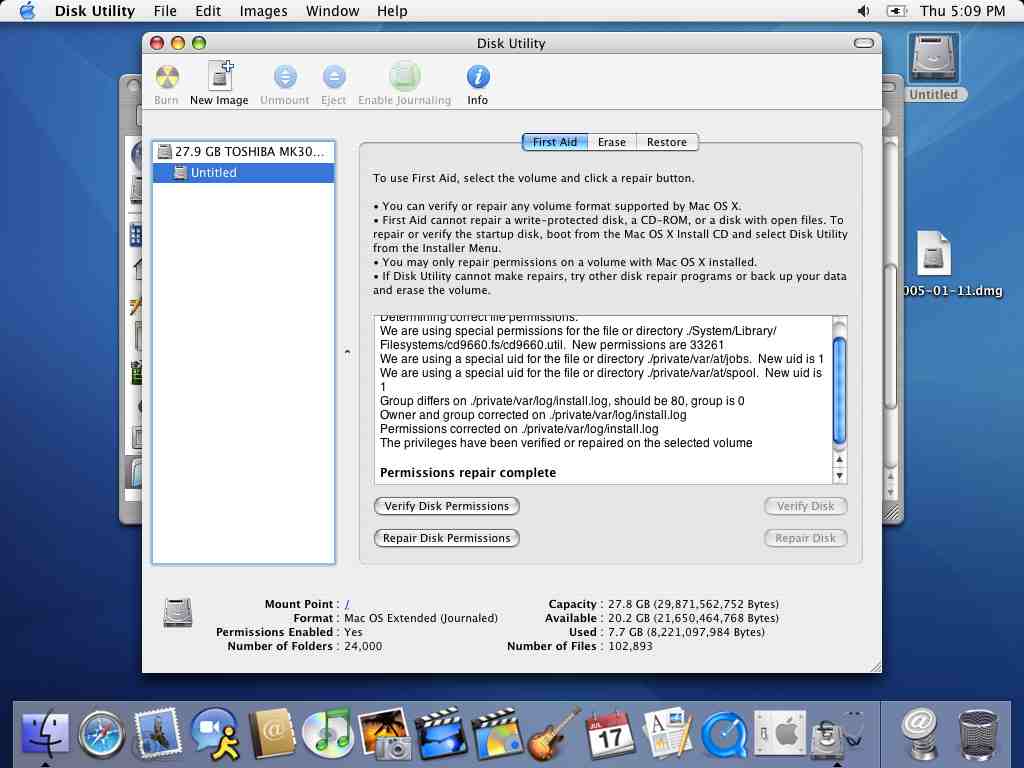This screenshot has height=768, width=1024.
Task: Click the Capacity value 27.8 GB
Action: coord(693,604)
